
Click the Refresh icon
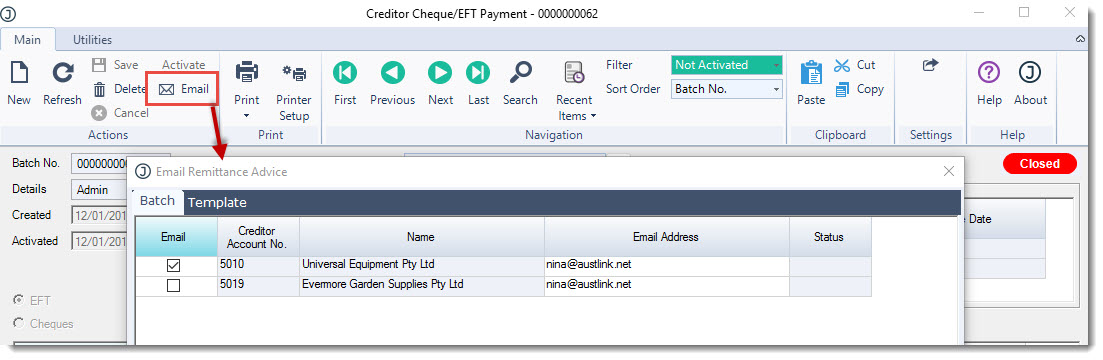[63, 72]
